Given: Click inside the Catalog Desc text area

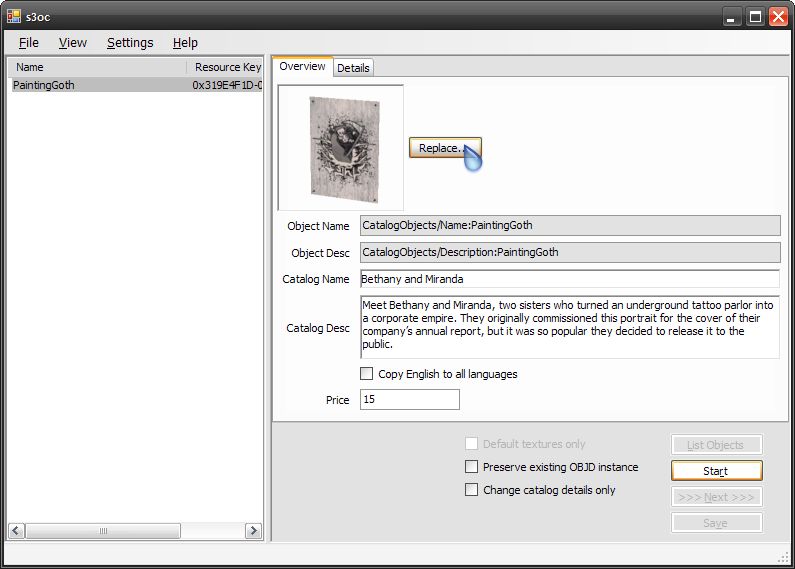Looking at the screenshot, I should 569,326.
